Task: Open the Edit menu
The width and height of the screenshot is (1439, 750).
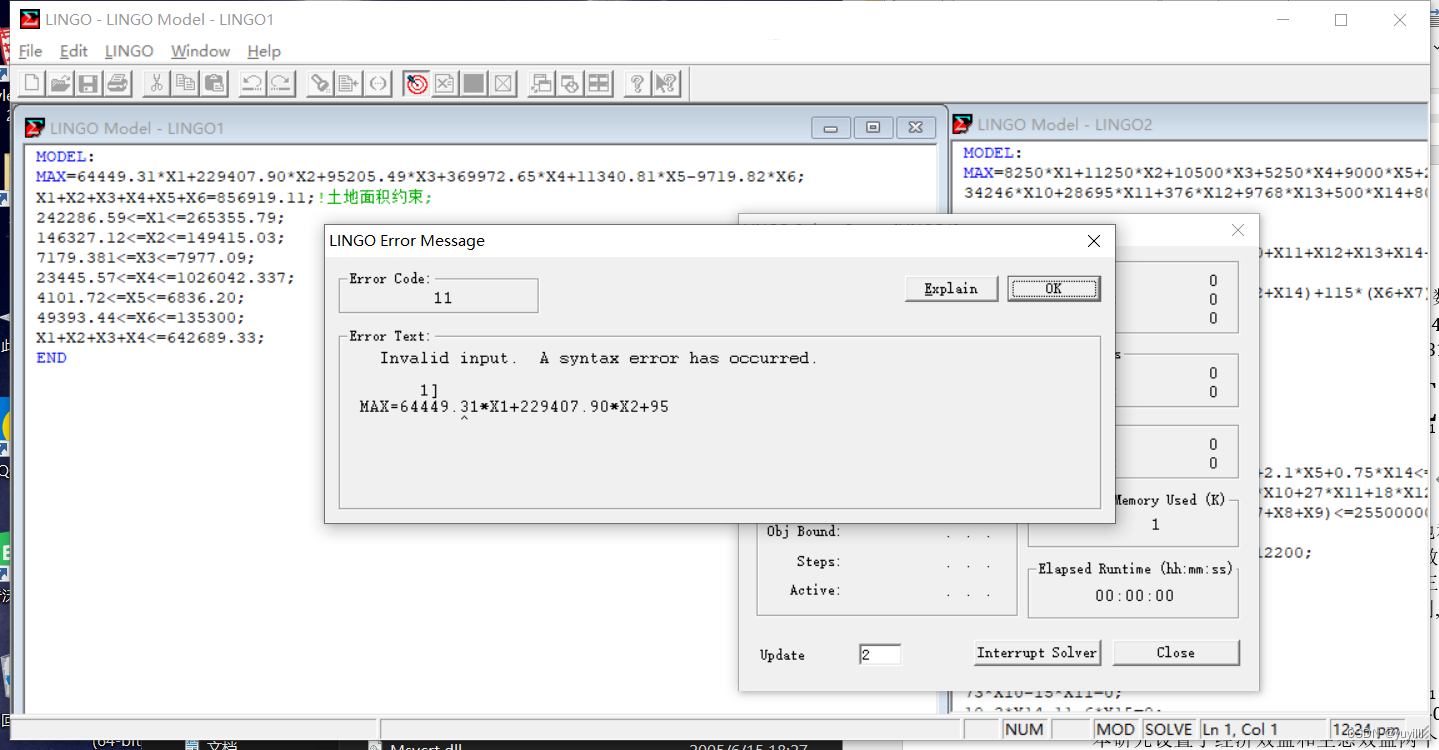Action: 74,51
